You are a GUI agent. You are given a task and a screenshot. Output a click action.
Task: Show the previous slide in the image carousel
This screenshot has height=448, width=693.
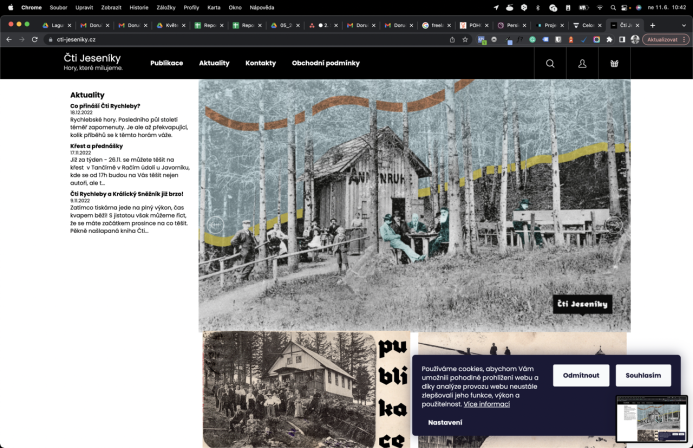[x=215, y=225]
